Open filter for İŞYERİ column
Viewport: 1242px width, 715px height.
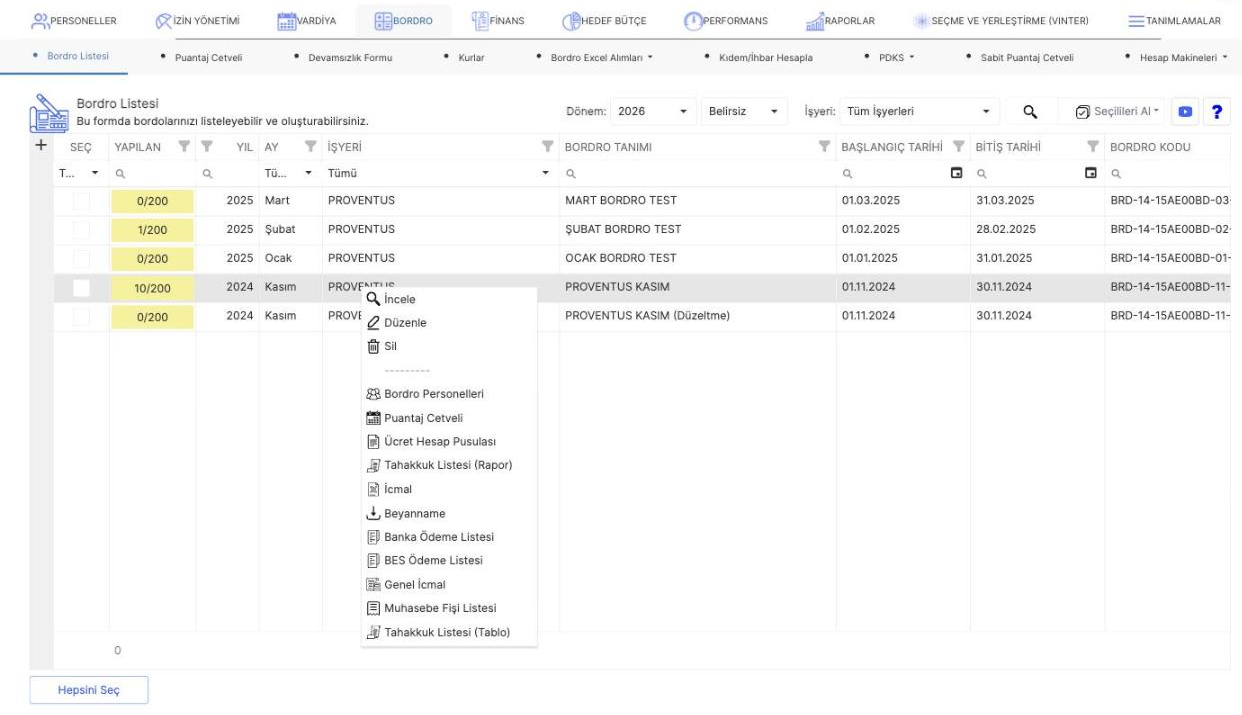coord(547,148)
